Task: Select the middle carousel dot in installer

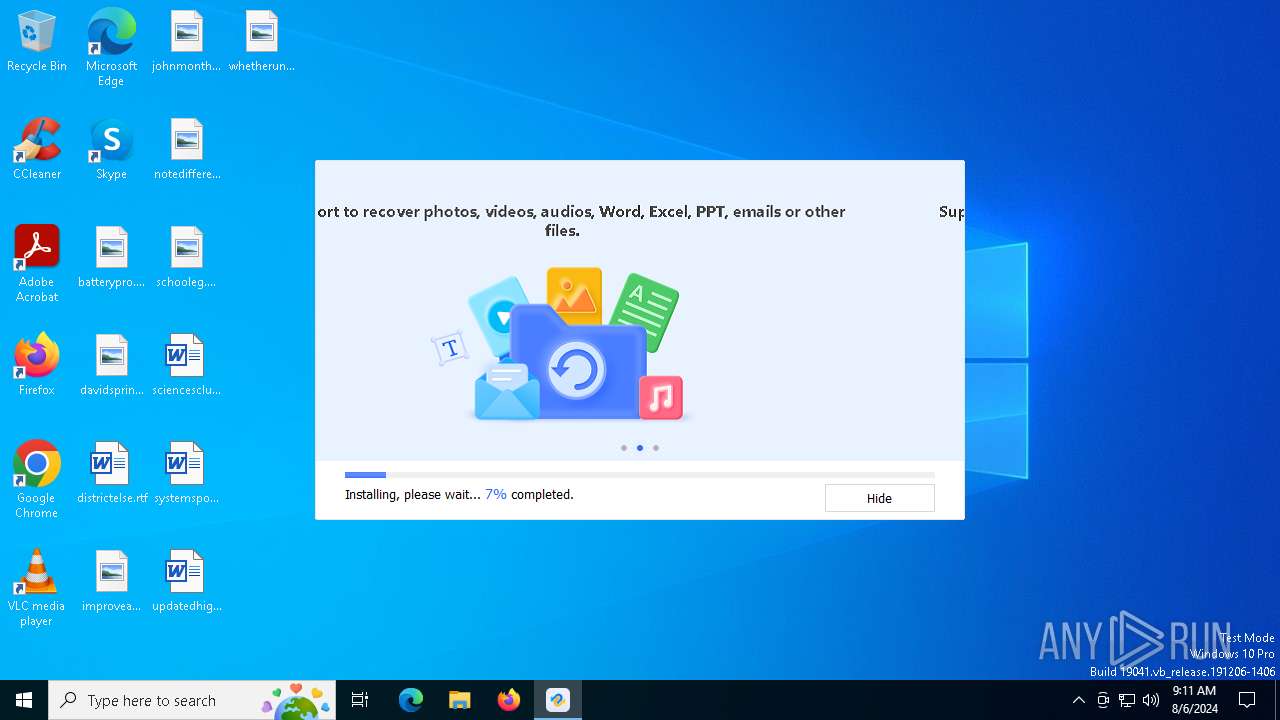Action: 640,448
